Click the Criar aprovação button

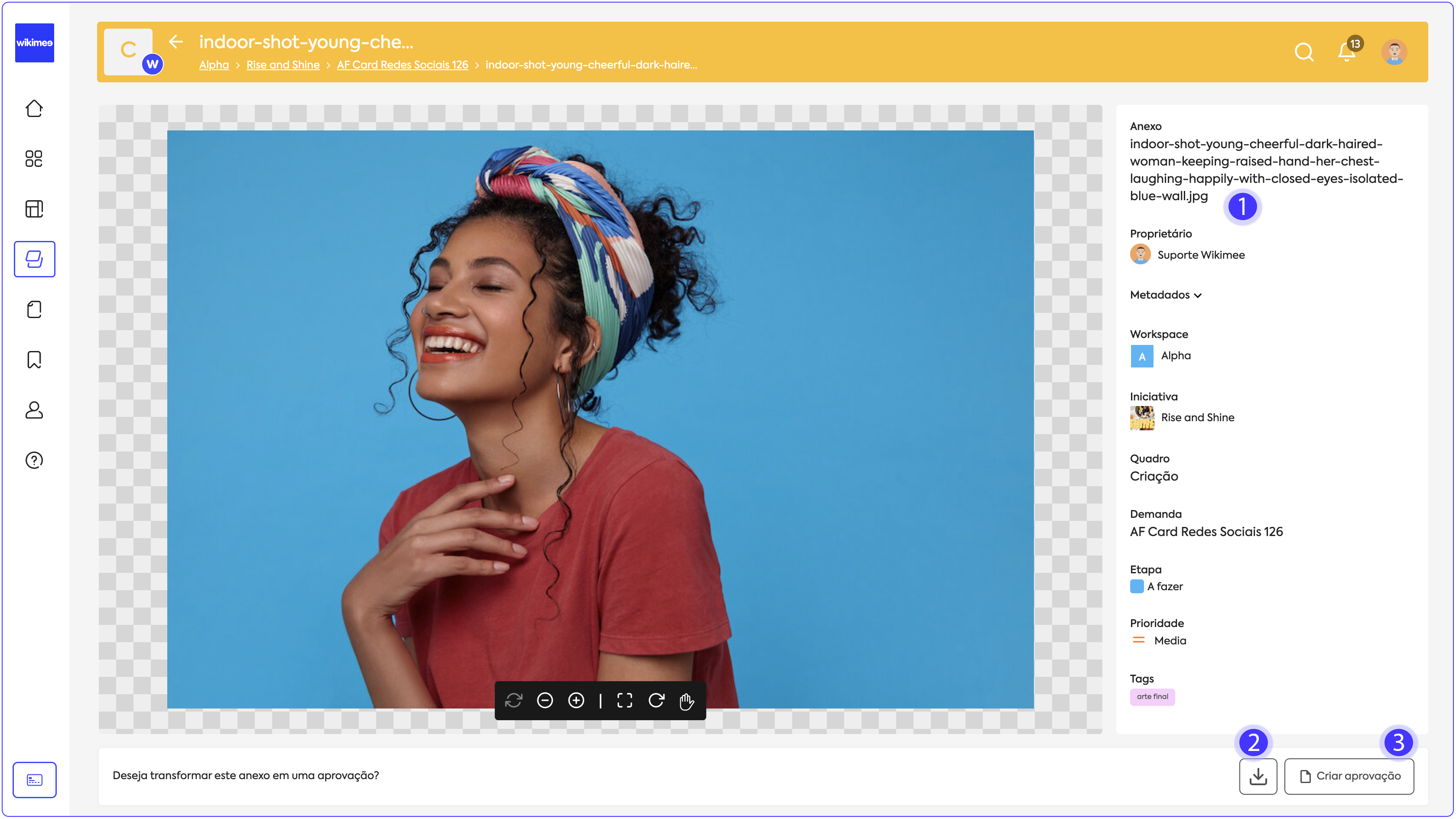pyautogui.click(x=1349, y=776)
